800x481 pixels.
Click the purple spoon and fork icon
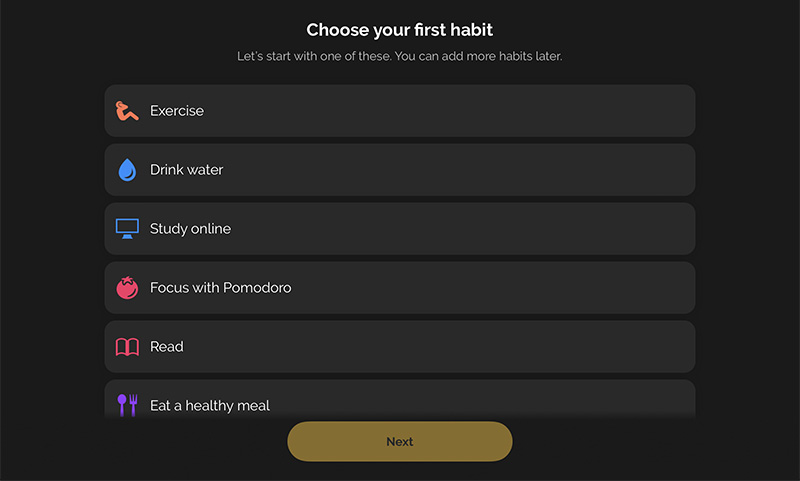click(x=127, y=406)
